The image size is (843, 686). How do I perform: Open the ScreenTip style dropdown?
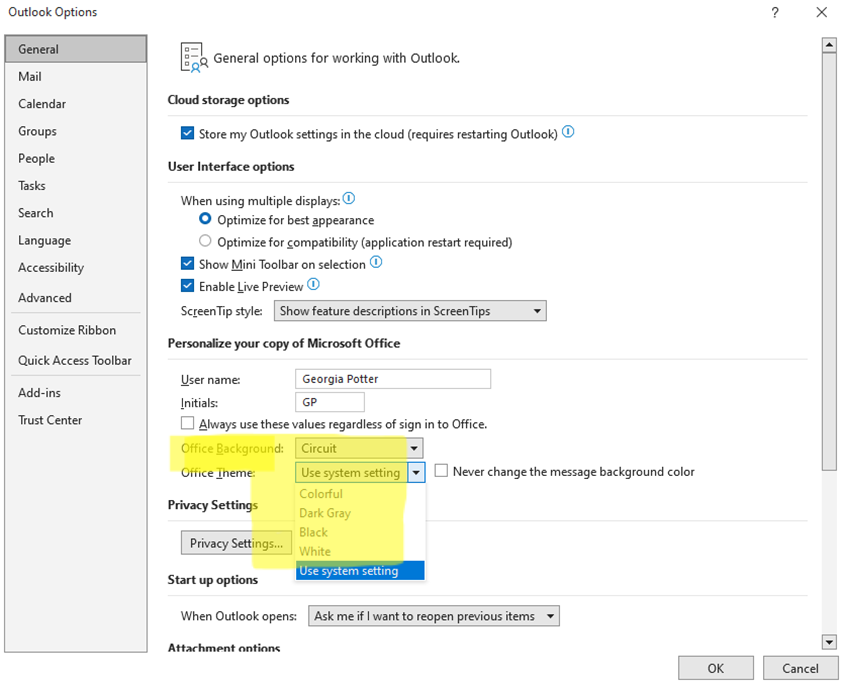tap(410, 311)
